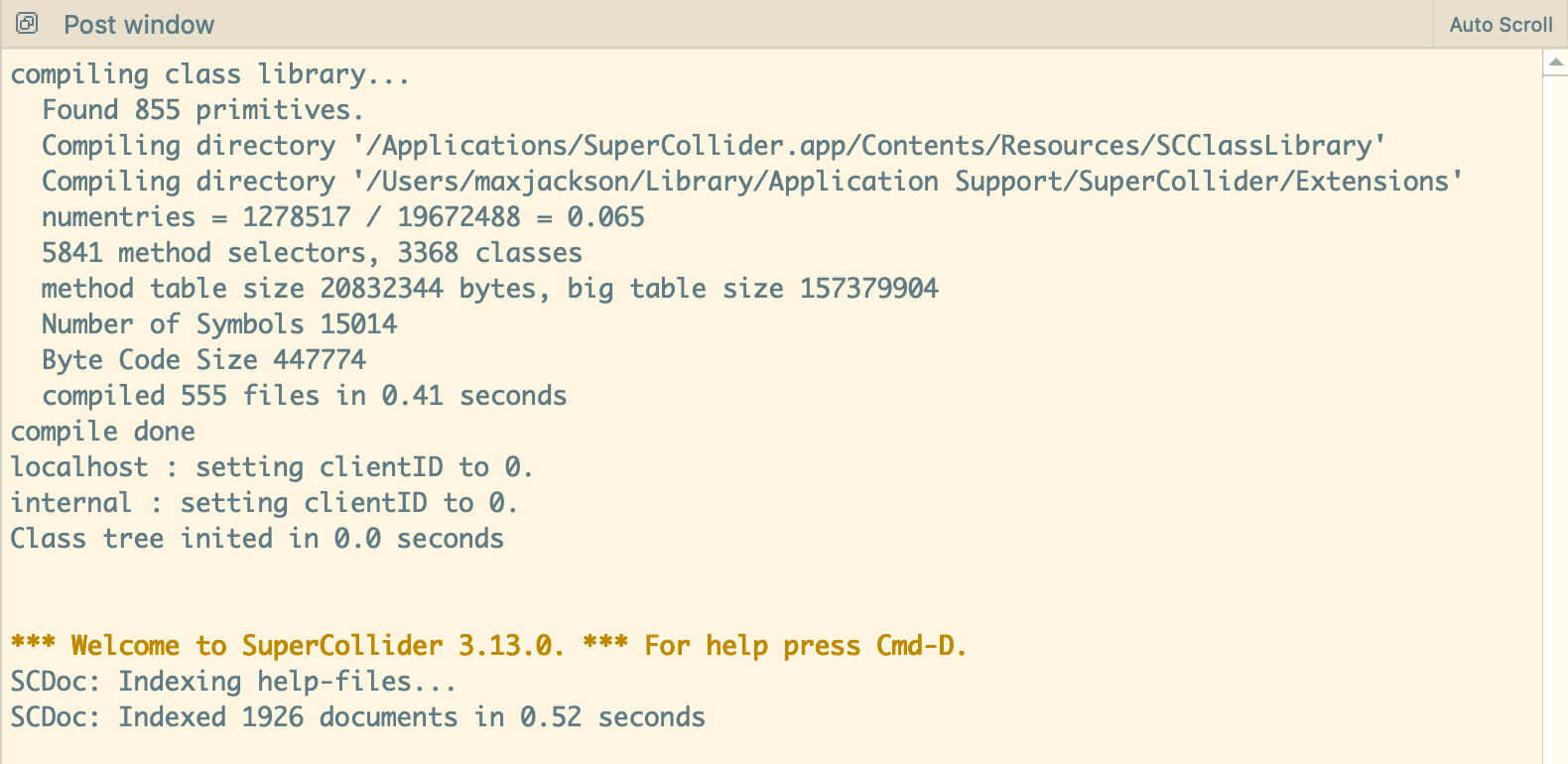Click the numentries output line
The height and width of the screenshot is (764, 1568).
pos(343,217)
